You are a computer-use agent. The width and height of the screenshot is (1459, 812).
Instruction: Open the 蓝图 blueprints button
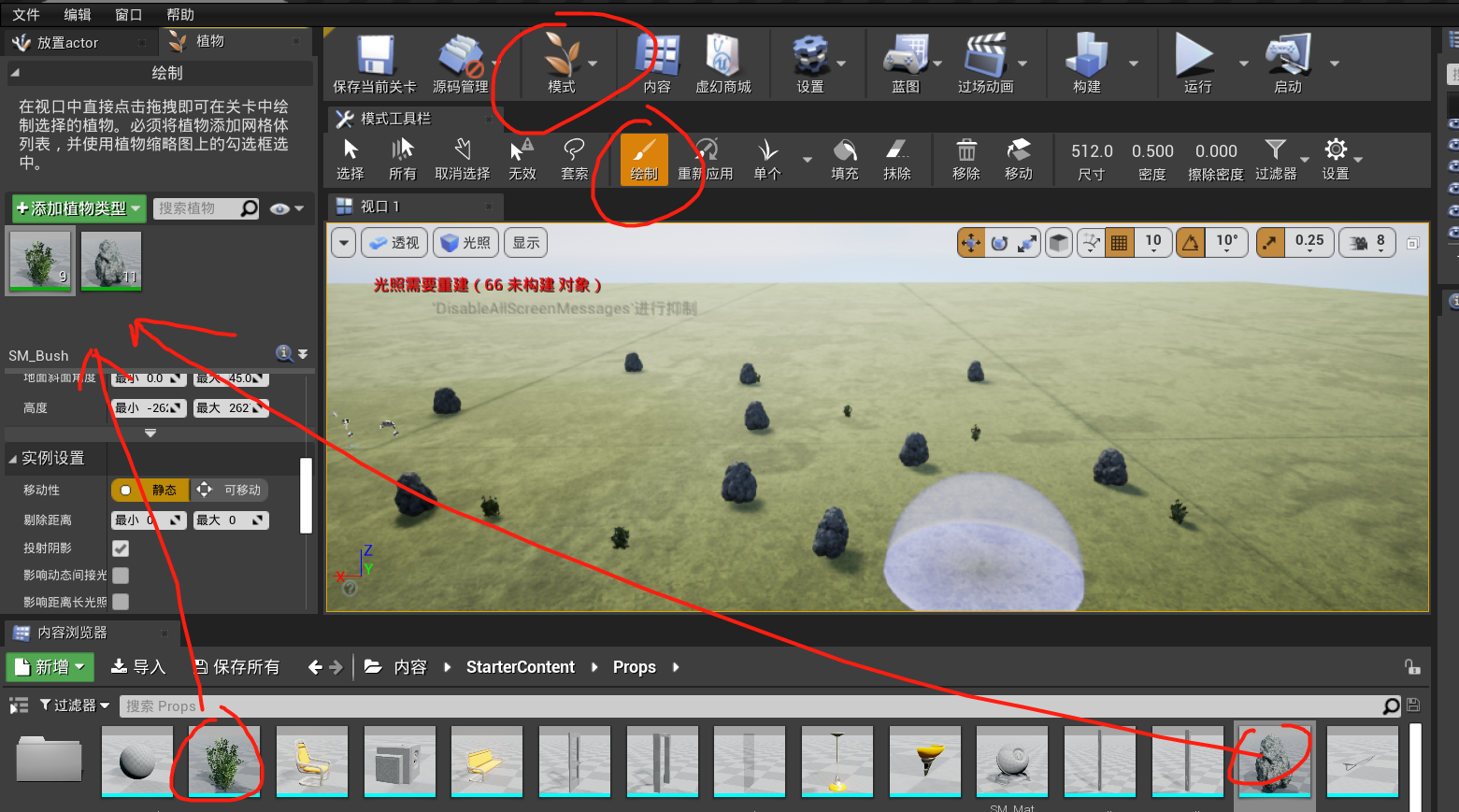(x=905, y=64)
